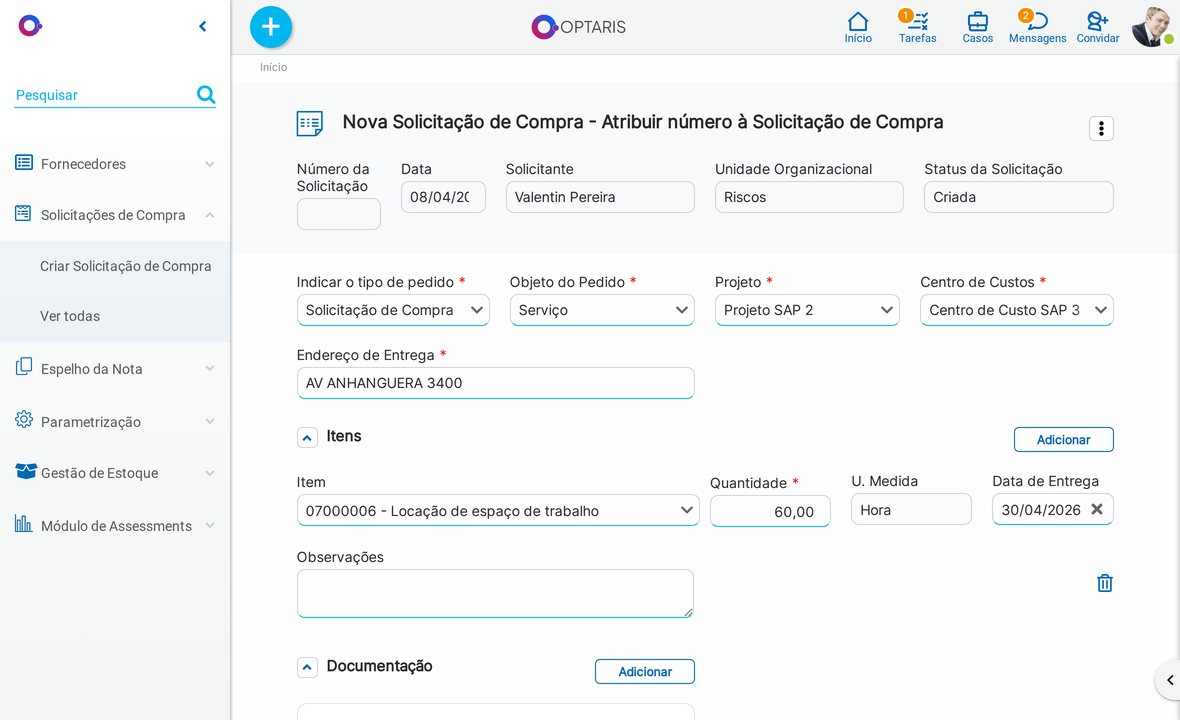1180x720 pixels.
Task: Open the Início home icon
Action: [858, 27]
